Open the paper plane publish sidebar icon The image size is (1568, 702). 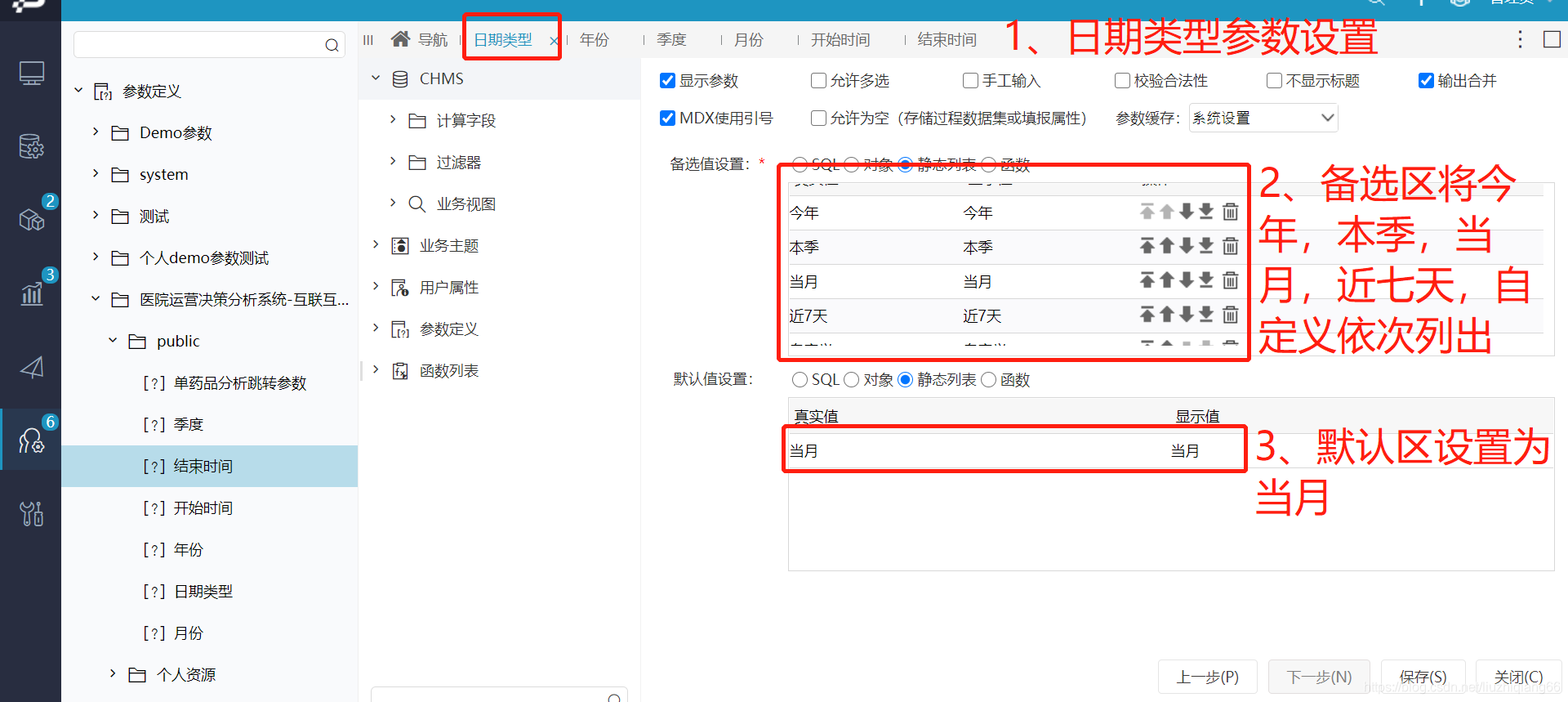31,368
